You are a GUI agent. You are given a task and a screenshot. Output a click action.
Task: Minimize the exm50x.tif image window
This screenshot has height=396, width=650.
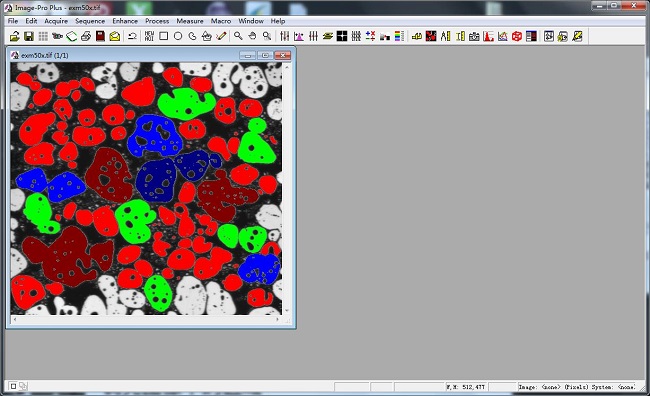pyautogui.click(x=247, y=55)
